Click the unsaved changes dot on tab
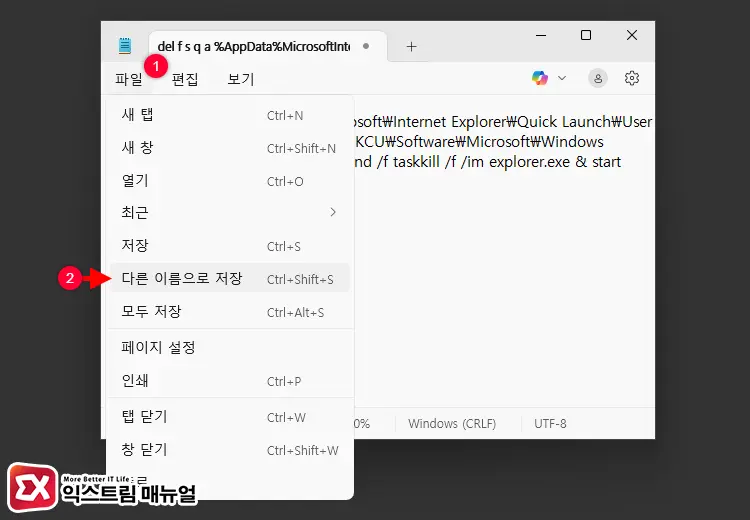Screen dimensions: 750x520 [366, 46]
